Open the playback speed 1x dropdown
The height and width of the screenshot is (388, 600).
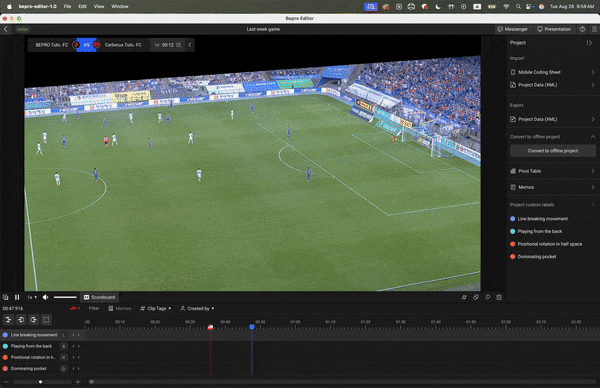(32, 297)
